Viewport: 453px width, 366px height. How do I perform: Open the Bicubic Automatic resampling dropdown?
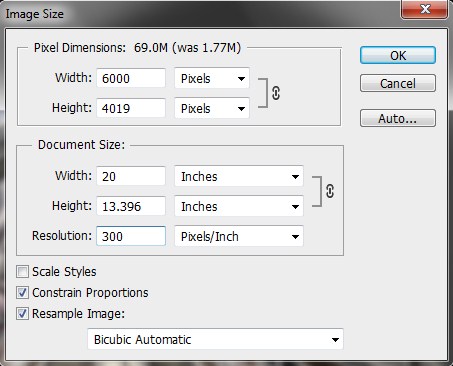tap(215, 339)
